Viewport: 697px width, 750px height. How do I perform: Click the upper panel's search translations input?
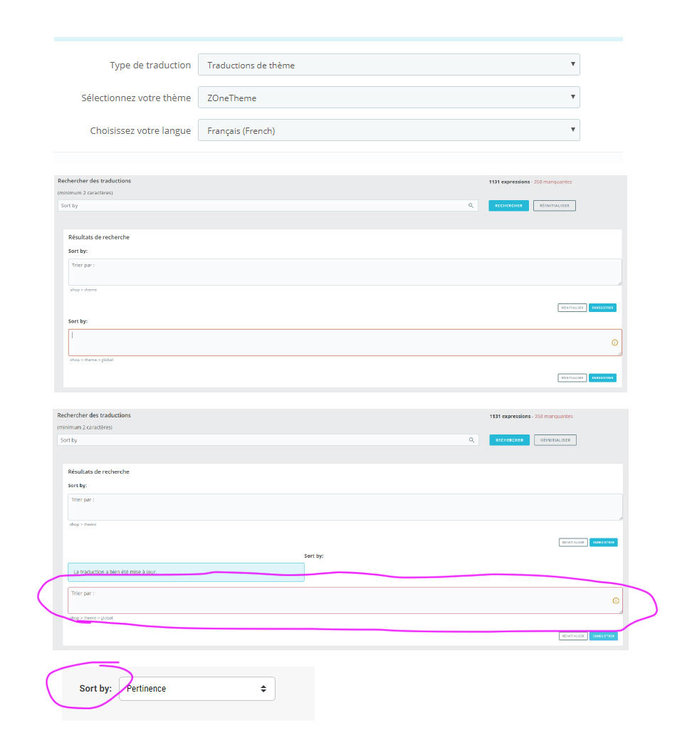268,206
